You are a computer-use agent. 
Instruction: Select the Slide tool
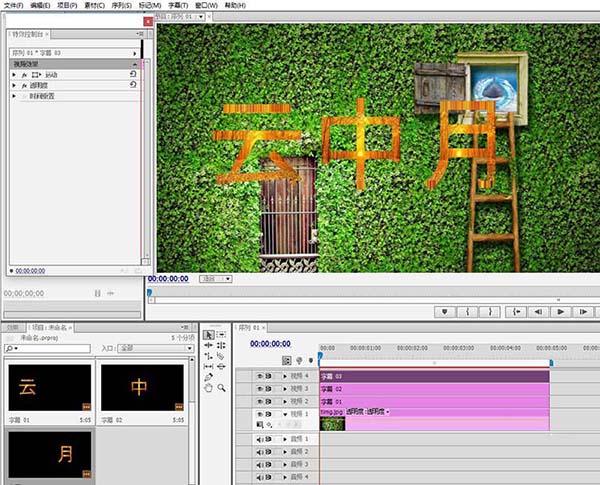[x=221, y=366]
